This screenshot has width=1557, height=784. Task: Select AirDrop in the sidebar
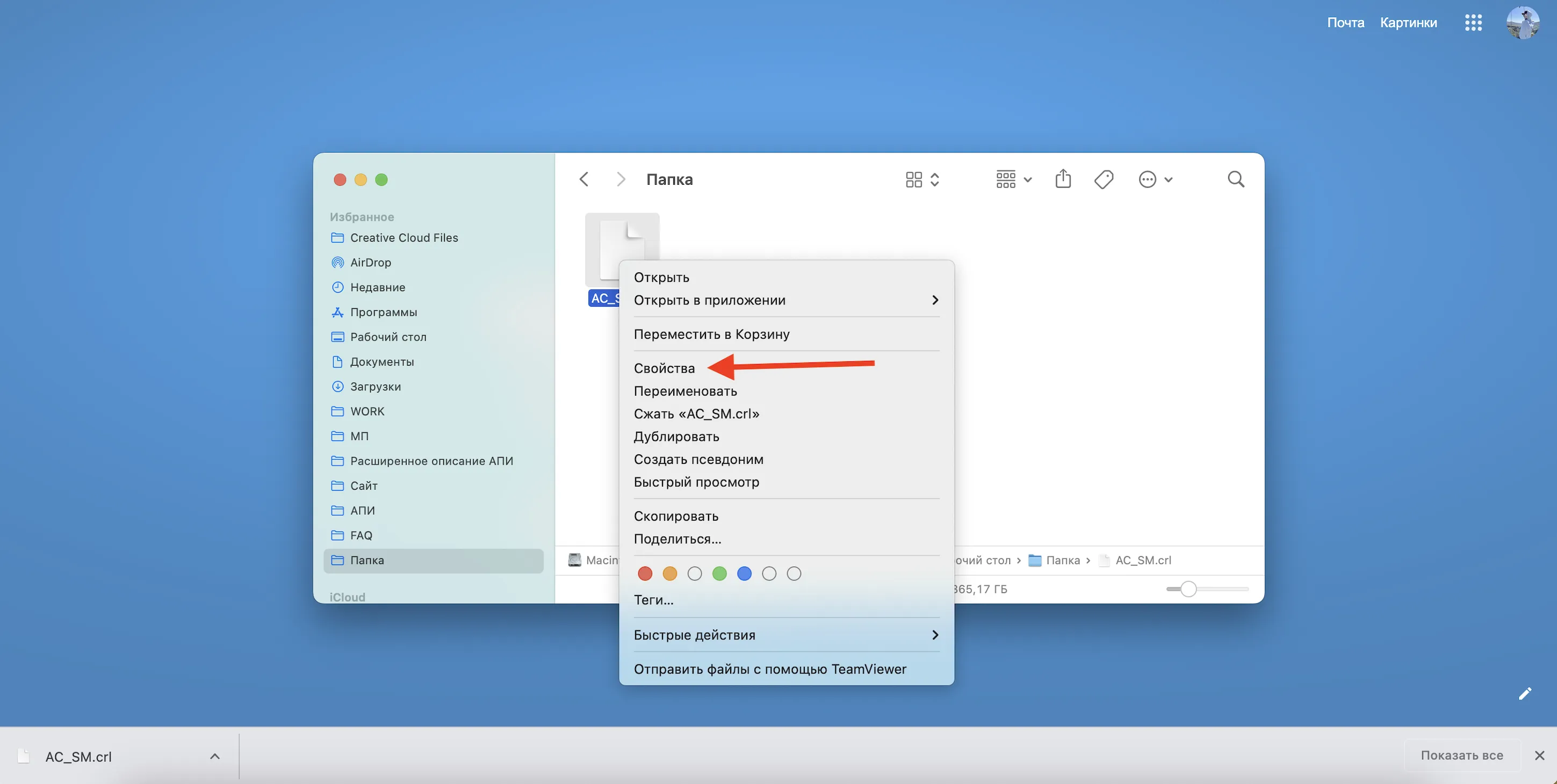pos(434,262)
